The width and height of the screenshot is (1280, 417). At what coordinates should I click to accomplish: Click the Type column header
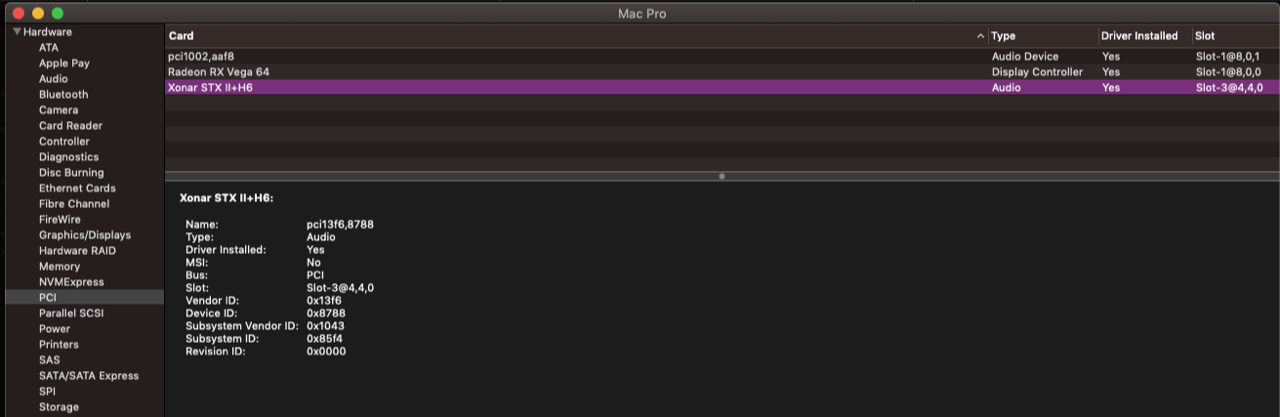[1043, 36]
